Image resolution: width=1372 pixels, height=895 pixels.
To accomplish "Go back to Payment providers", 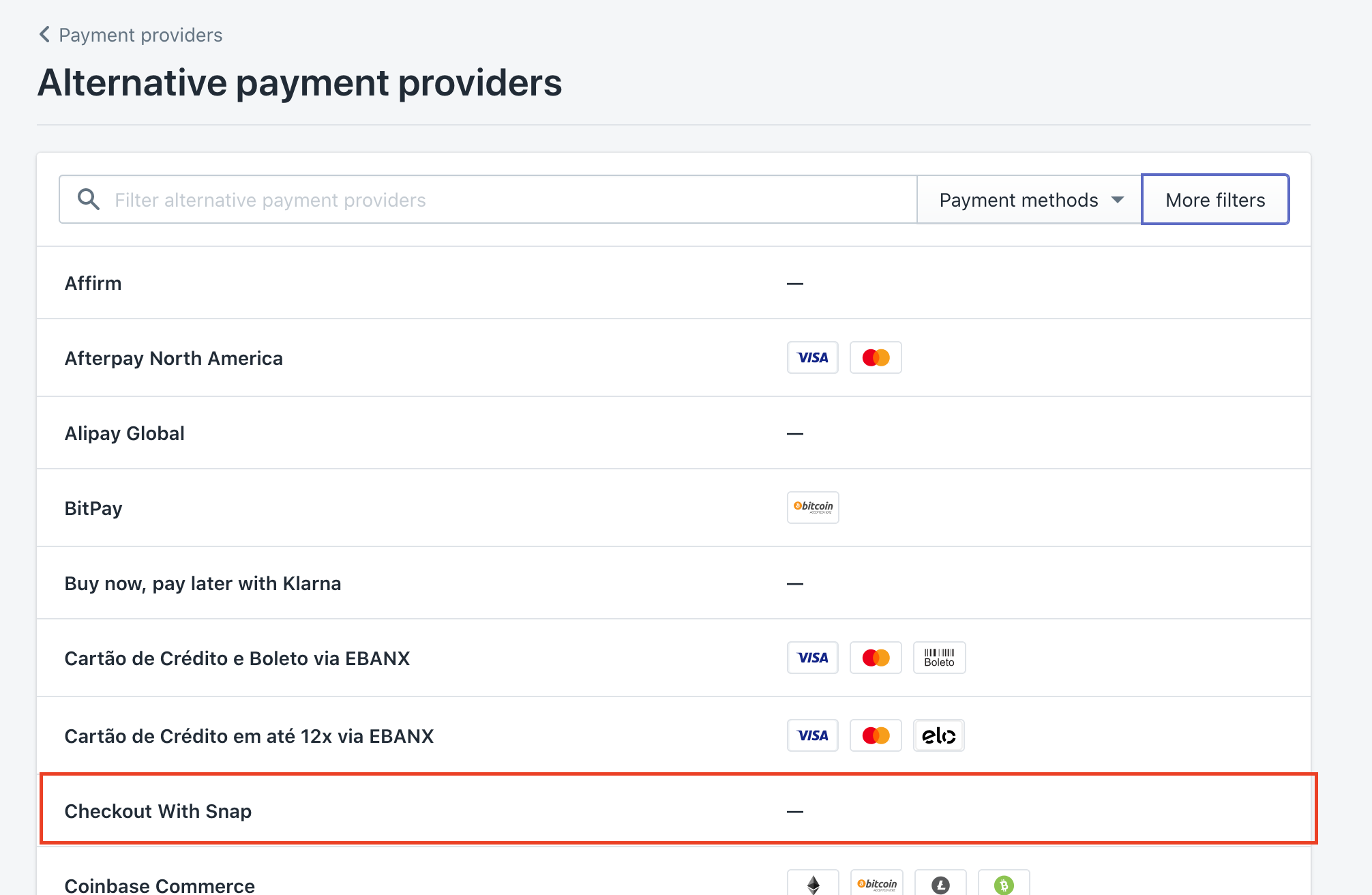I will tap(130, 35).
